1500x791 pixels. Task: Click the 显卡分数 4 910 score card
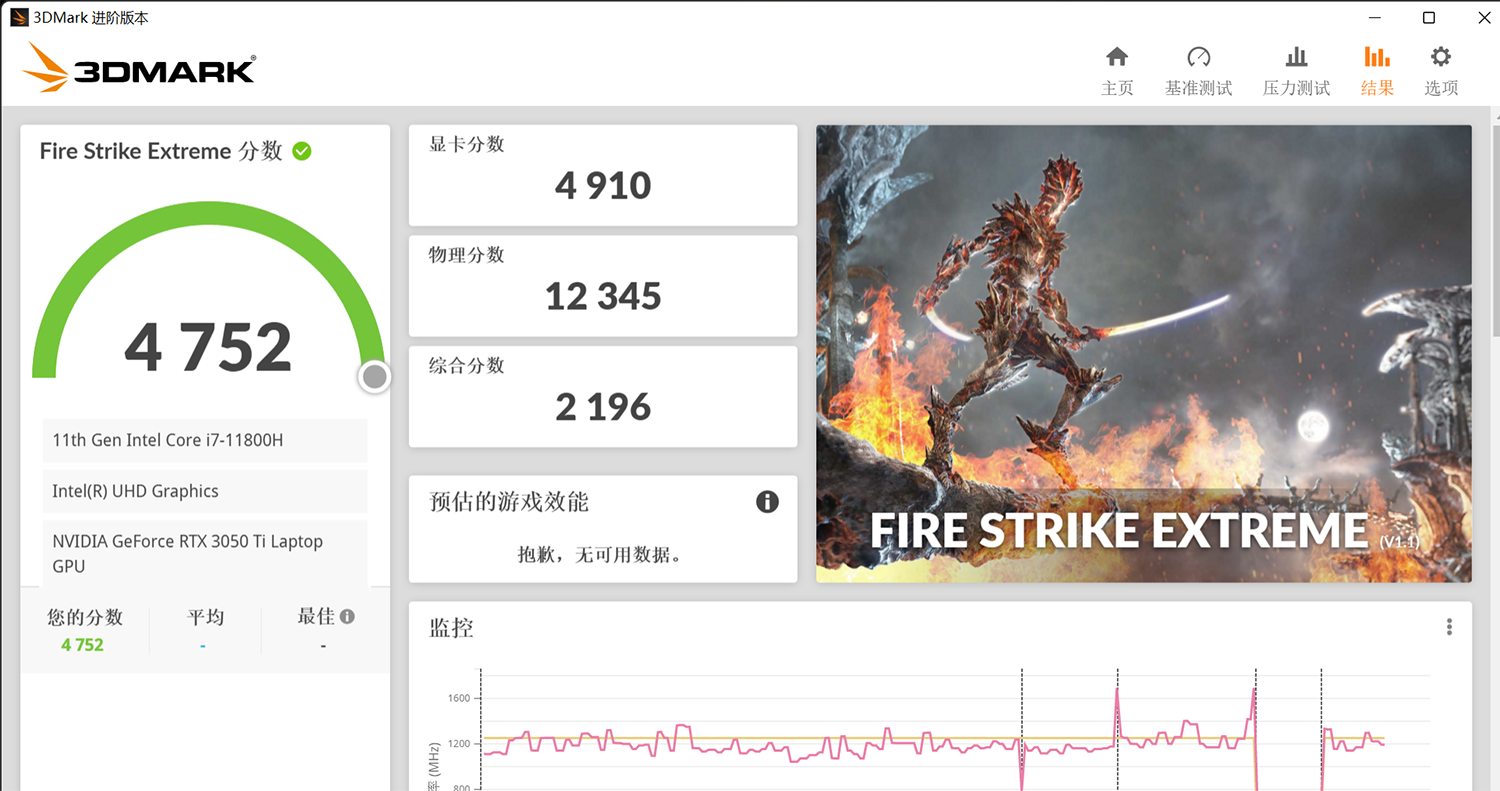603,175
